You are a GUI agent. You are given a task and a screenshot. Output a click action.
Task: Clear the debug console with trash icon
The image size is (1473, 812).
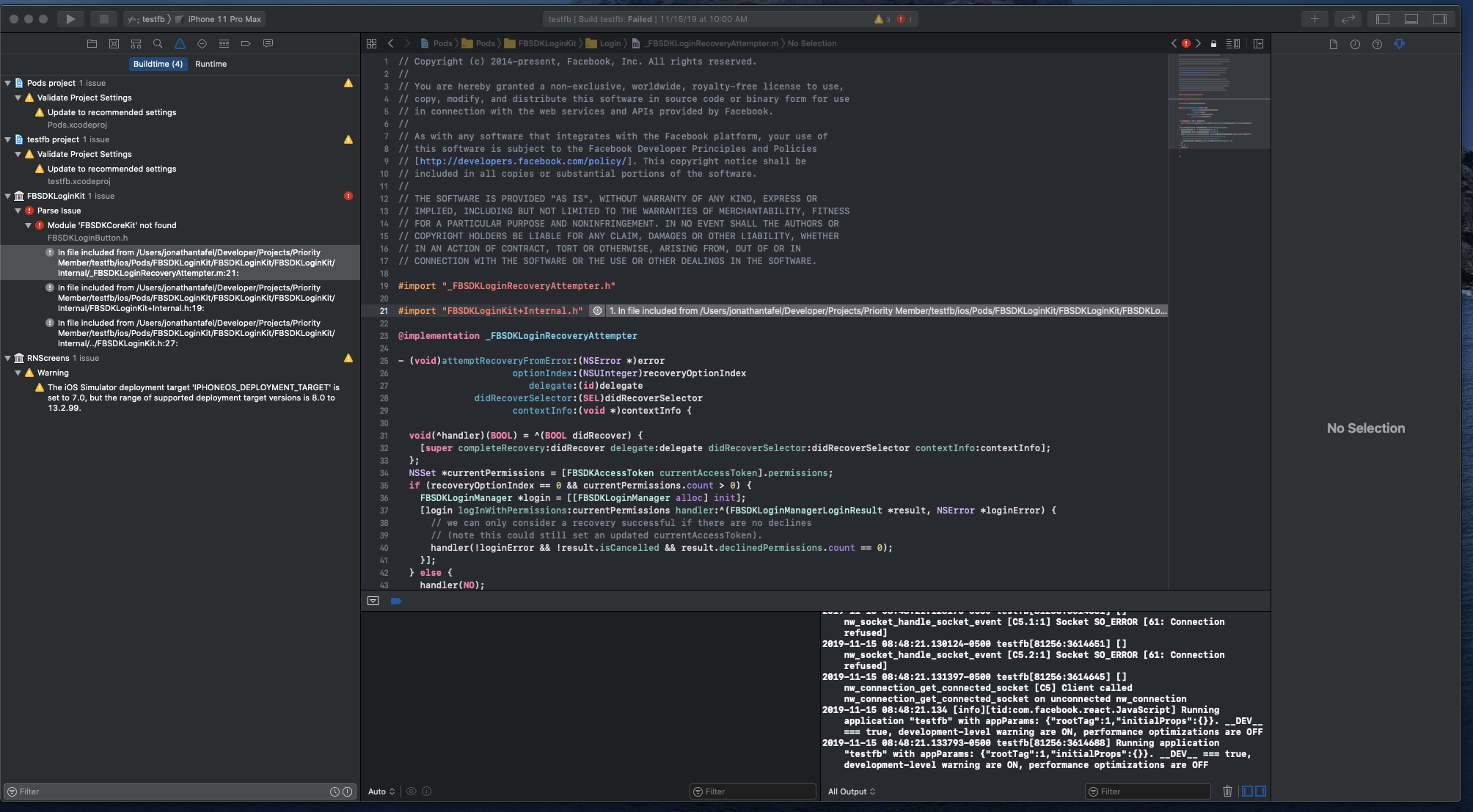(x=1228, y=791)
